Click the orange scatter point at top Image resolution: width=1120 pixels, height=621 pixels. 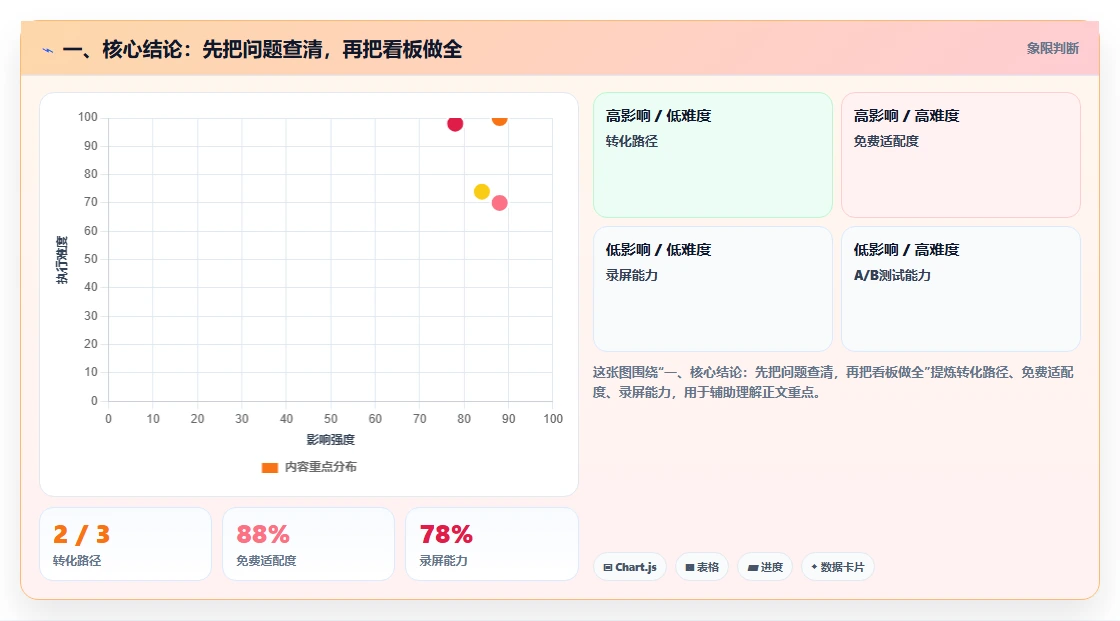tap(499, 119)
